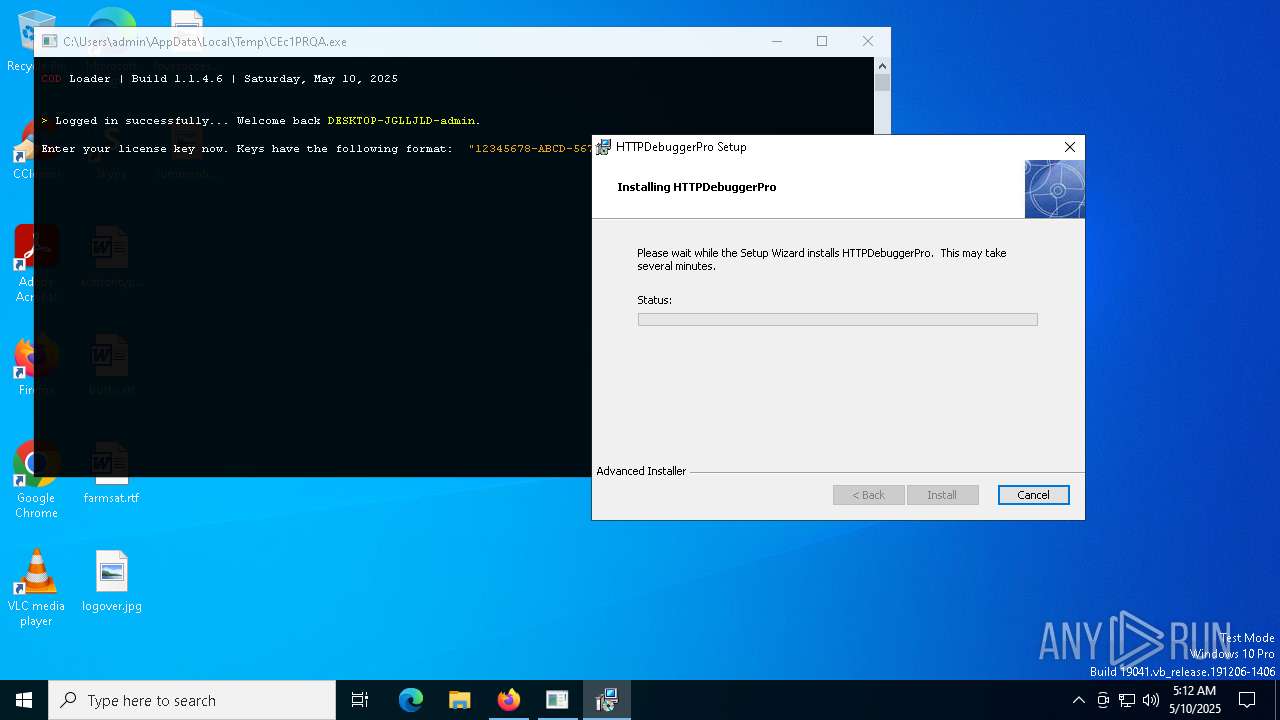Screen dimensions: 1280x720
Task: Click the DESKTOP-JGLLJLD-admin username text
Action: [x=401, y=121]
